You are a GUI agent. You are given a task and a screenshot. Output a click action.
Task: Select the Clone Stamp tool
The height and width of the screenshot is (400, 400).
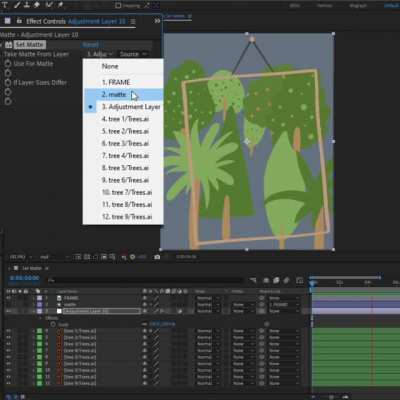pos(27,5)
